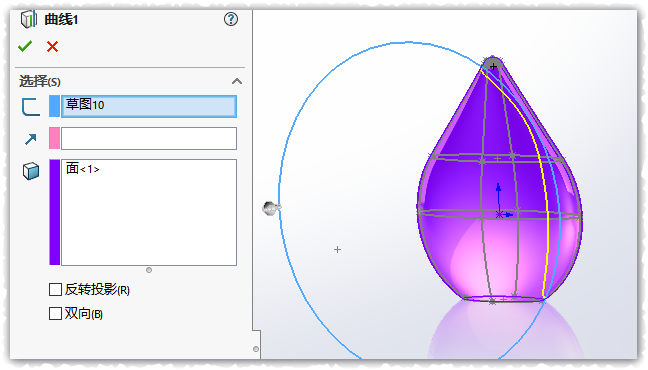Click the projection faces cube icon

31,171
